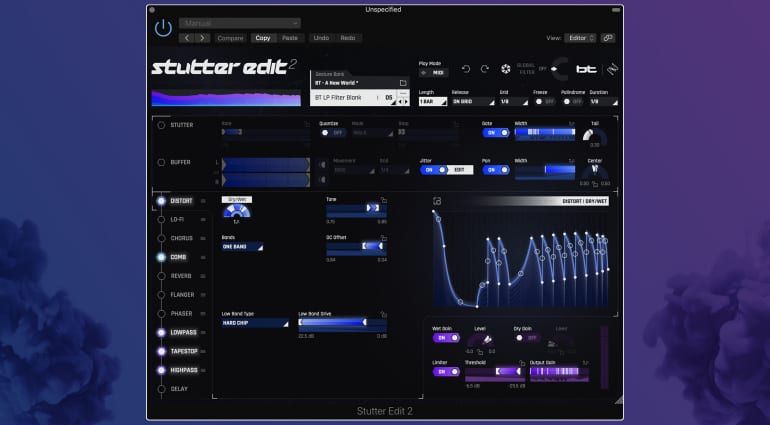Select the REVERB module label
The height and width of the screenshot is (425, 770).
coord(181,276)
